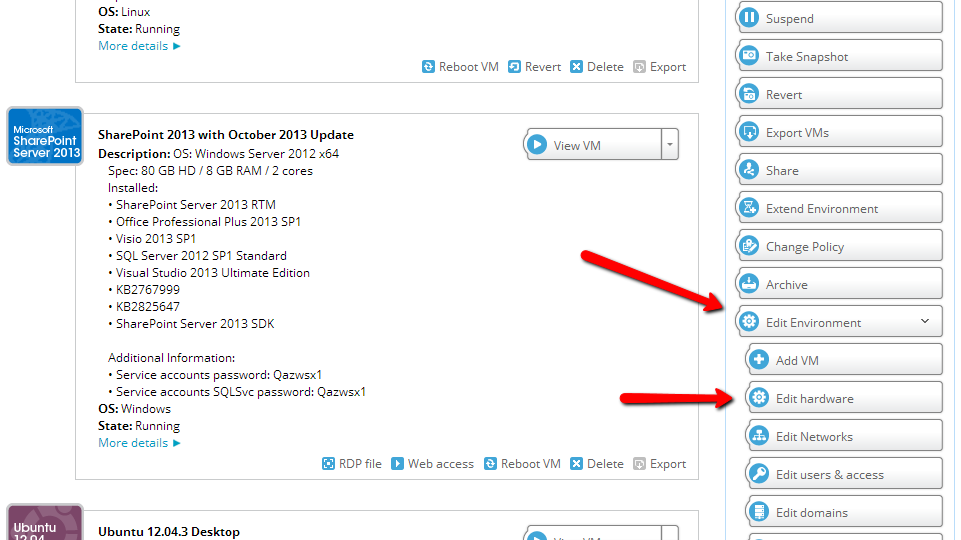961x540 pixels.
Task: Click the SharePoint 2013 with October 2013 Update title
Action: coord(226,135)
